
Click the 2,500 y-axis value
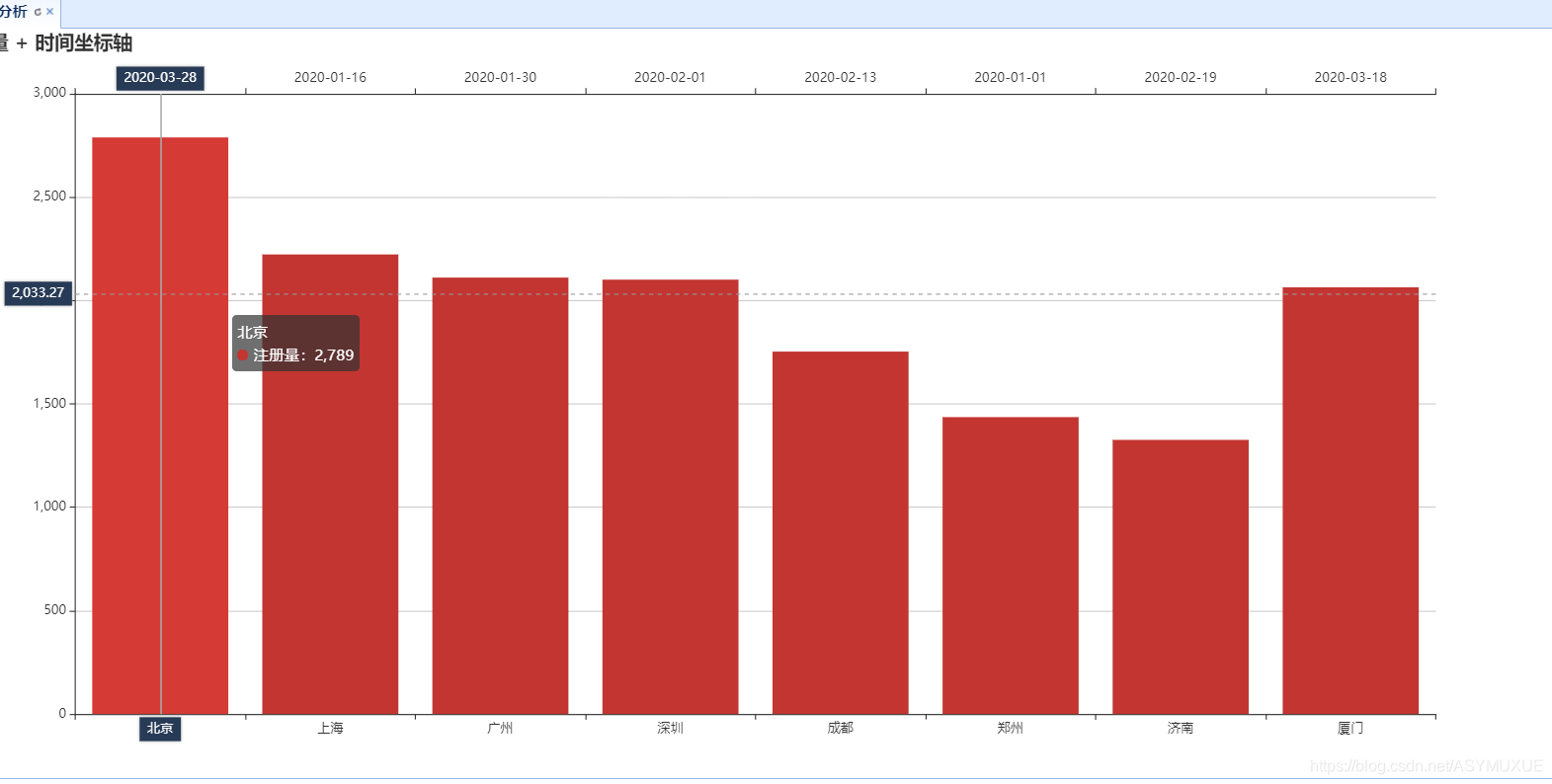click(x=49, y=196)
